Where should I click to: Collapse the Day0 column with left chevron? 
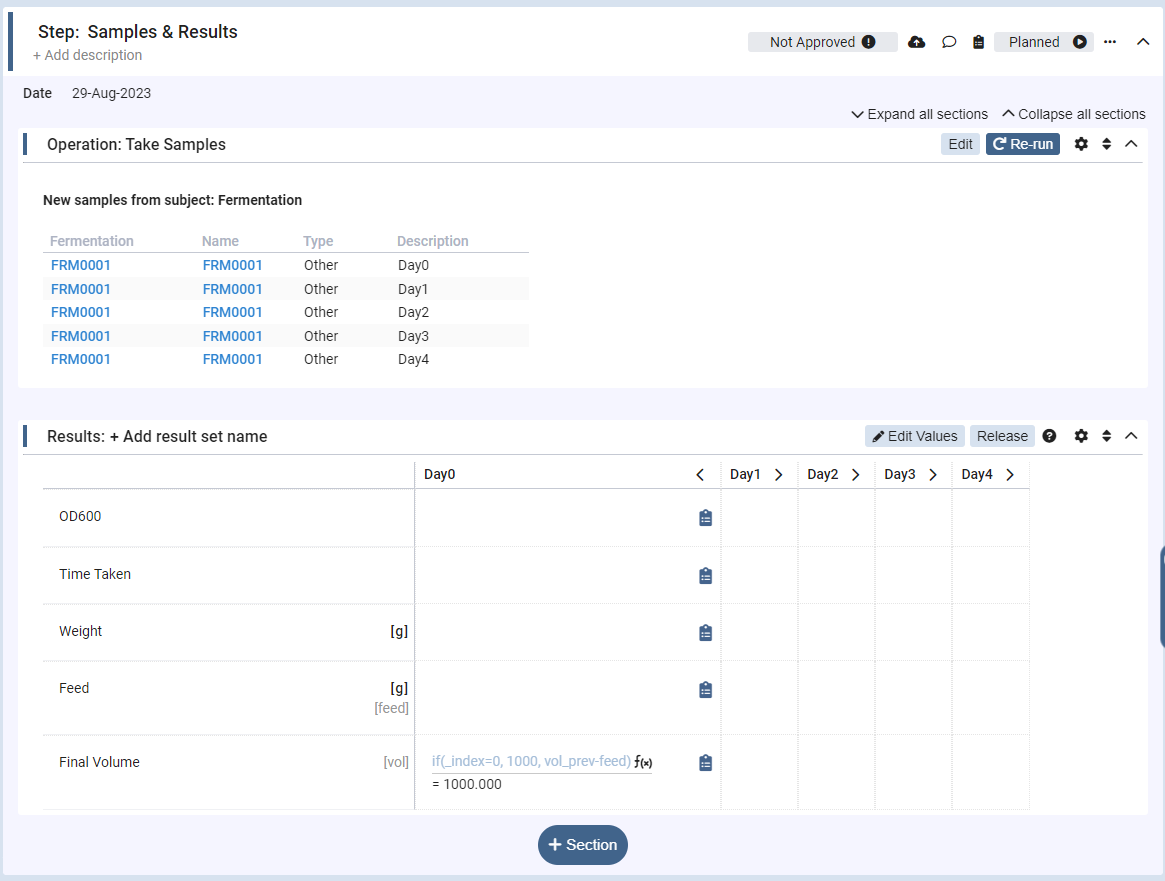point(700,475)
